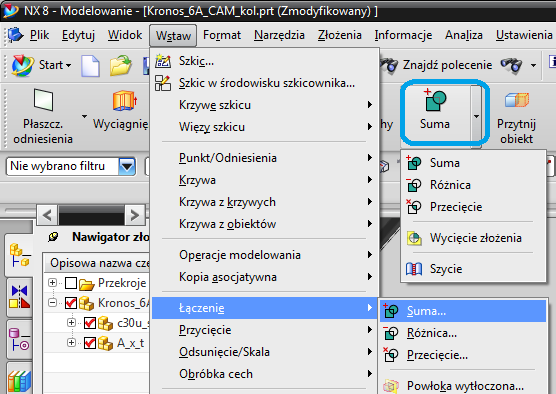Open the Operacje modelowania submenu
The width and height of the screenshot is (556, 394).
pyautogui.click(x=265, y=255)
